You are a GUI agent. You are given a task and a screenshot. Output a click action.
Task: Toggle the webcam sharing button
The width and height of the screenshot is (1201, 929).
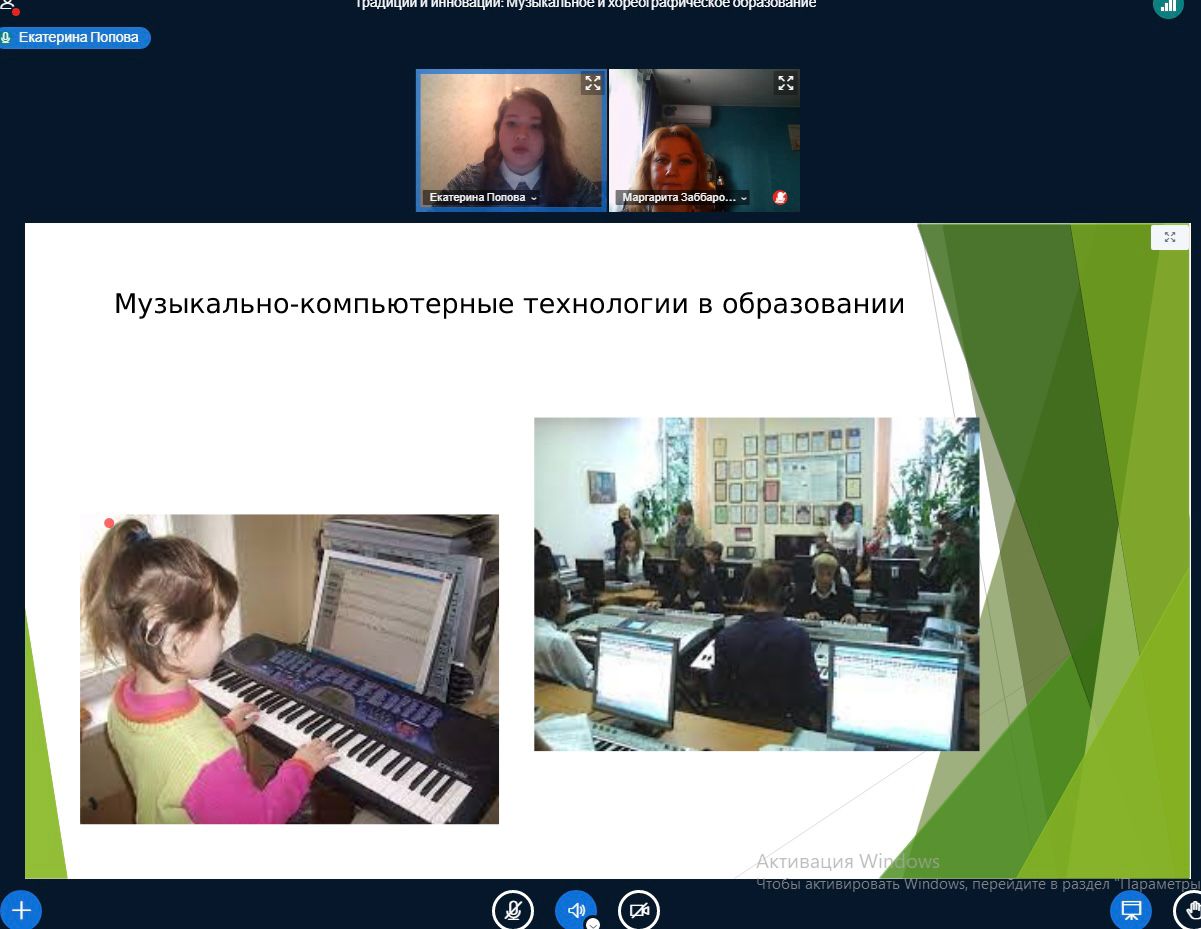pyautogui.click(x=639, y=910)
